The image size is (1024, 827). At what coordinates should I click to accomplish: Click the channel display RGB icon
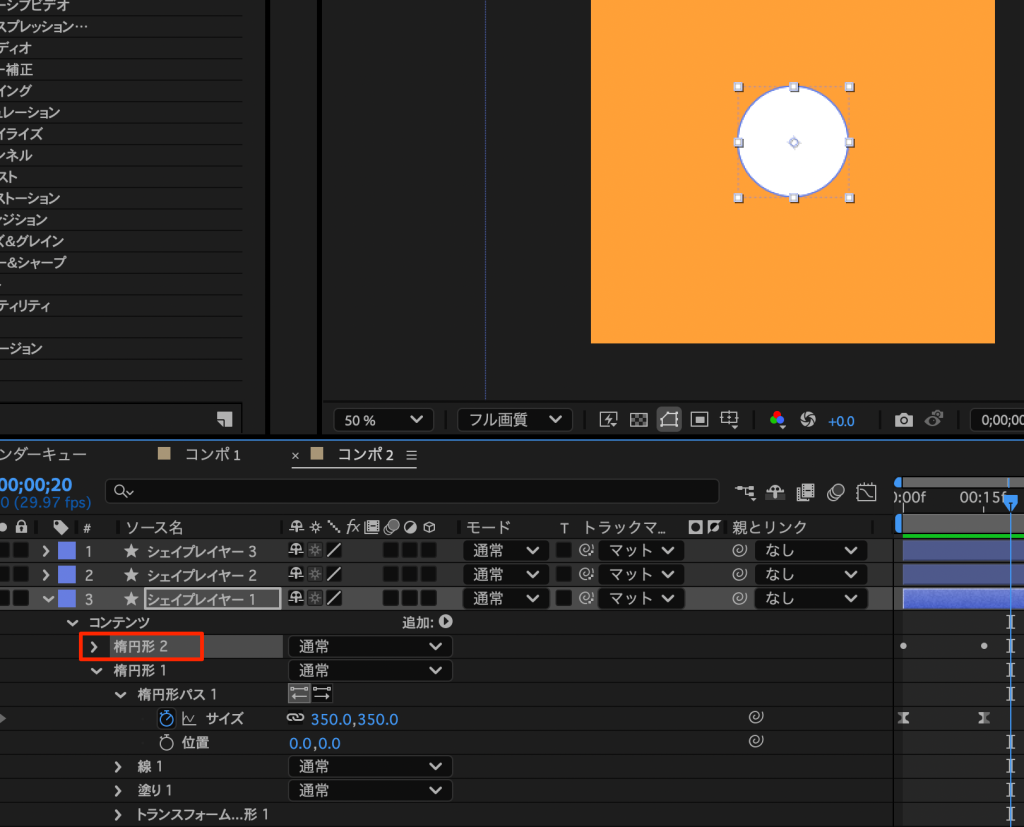tap(777, 420)
